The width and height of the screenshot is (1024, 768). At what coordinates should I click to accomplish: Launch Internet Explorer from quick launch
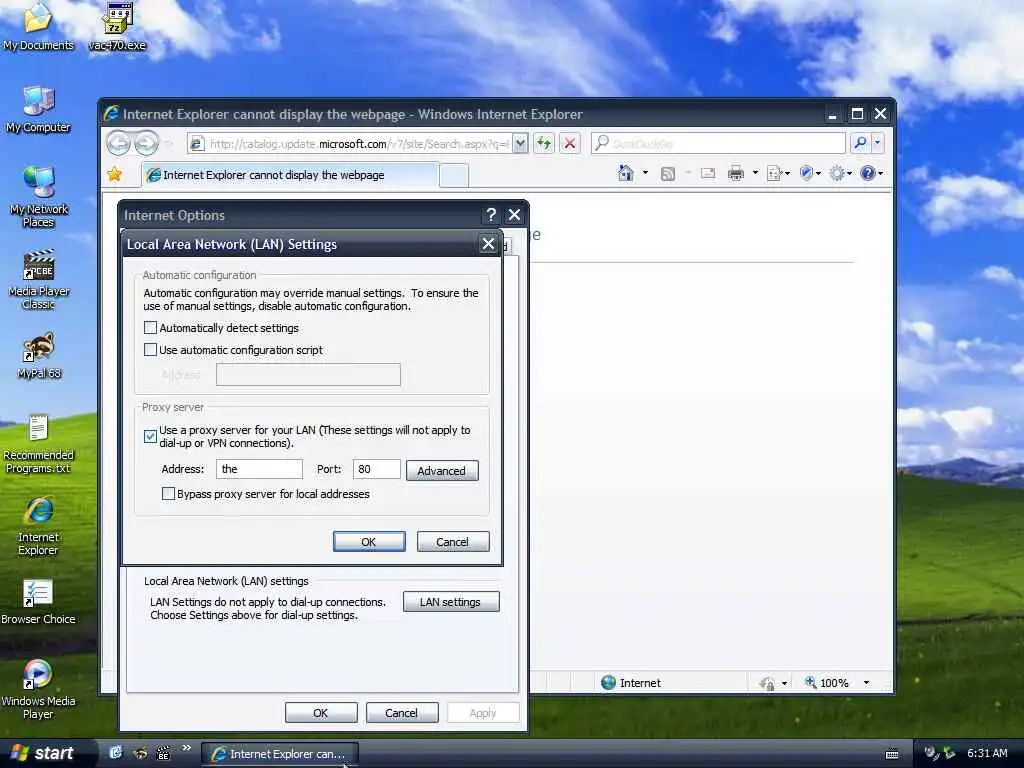(116, 753)
